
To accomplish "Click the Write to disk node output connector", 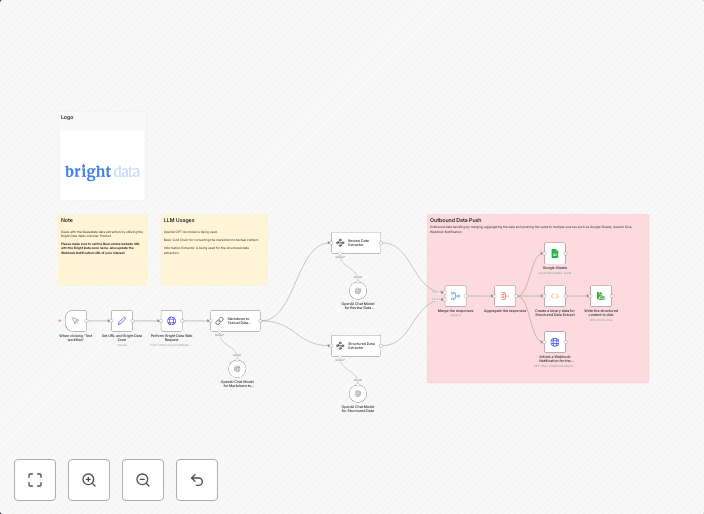I will tap(612, 296).
